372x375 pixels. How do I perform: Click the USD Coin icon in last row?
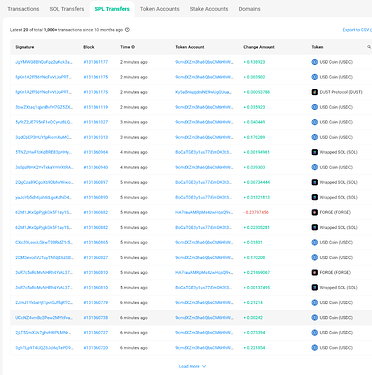(x=314, y=348)
